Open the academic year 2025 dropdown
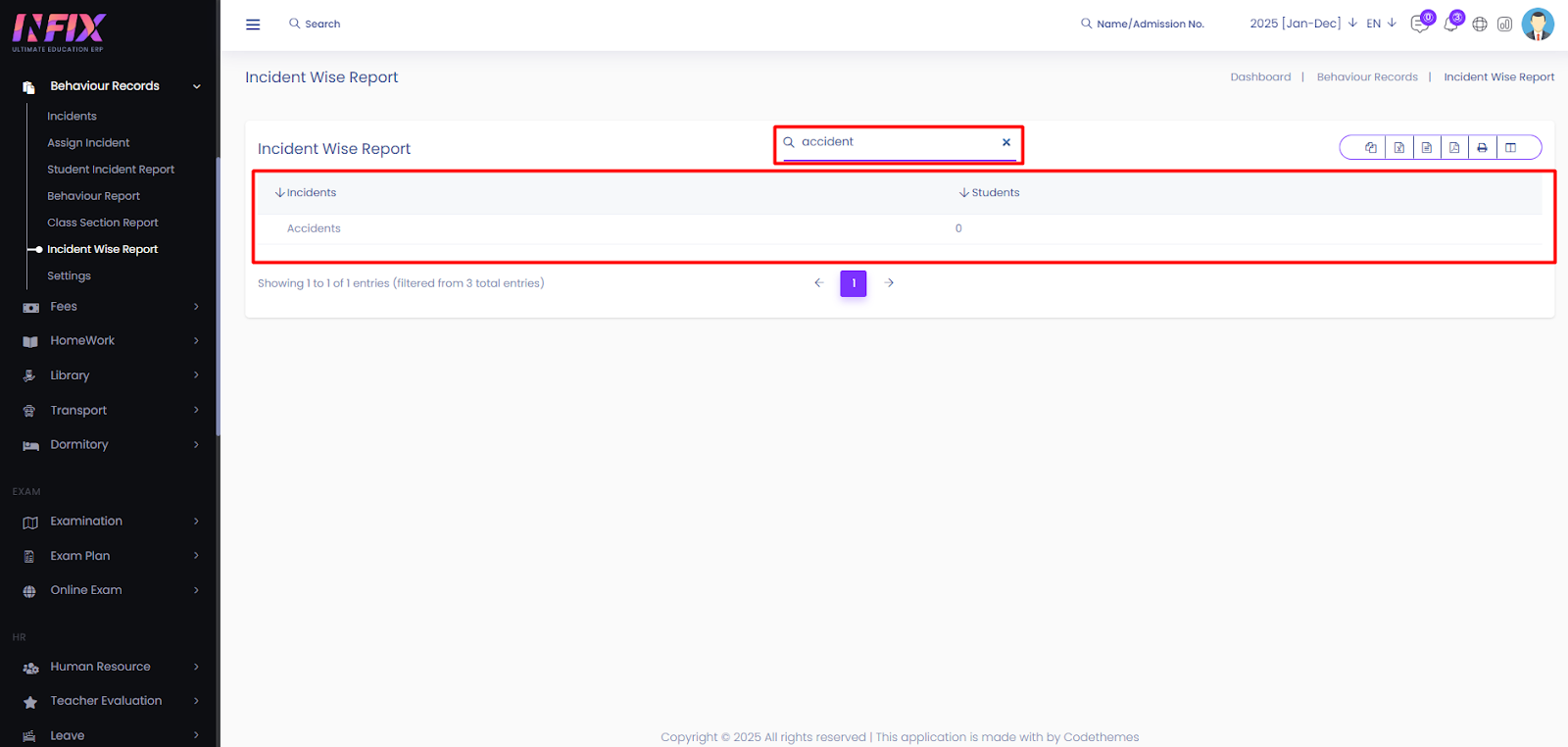This screenshot has width=1568, height=747. 1303,24
